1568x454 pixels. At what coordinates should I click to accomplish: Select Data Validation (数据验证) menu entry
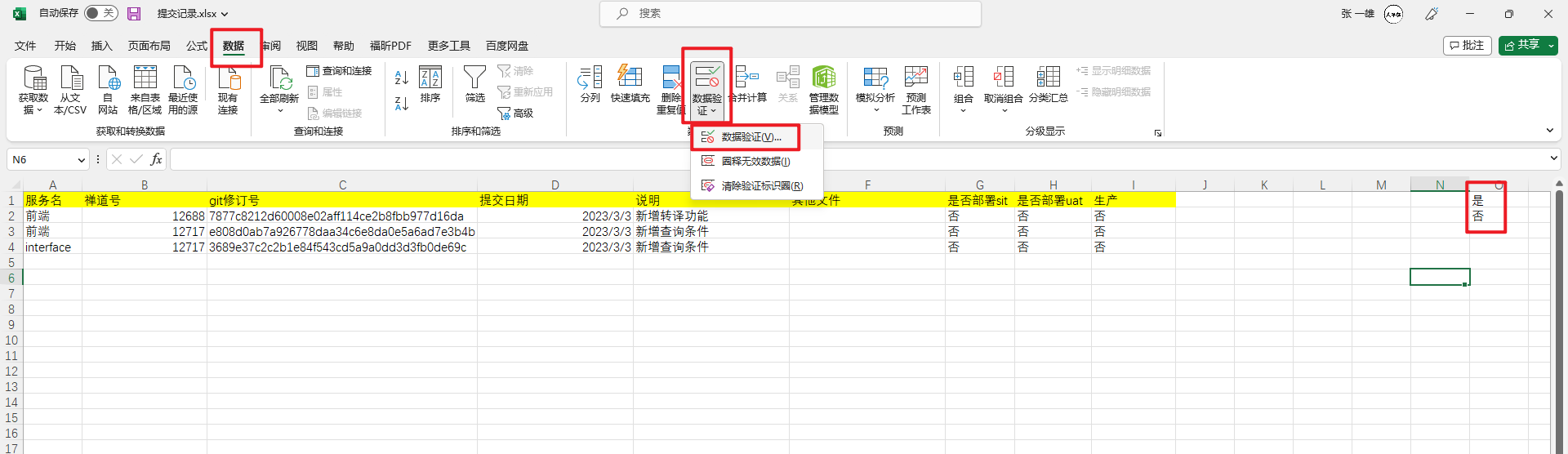(751, 137)
